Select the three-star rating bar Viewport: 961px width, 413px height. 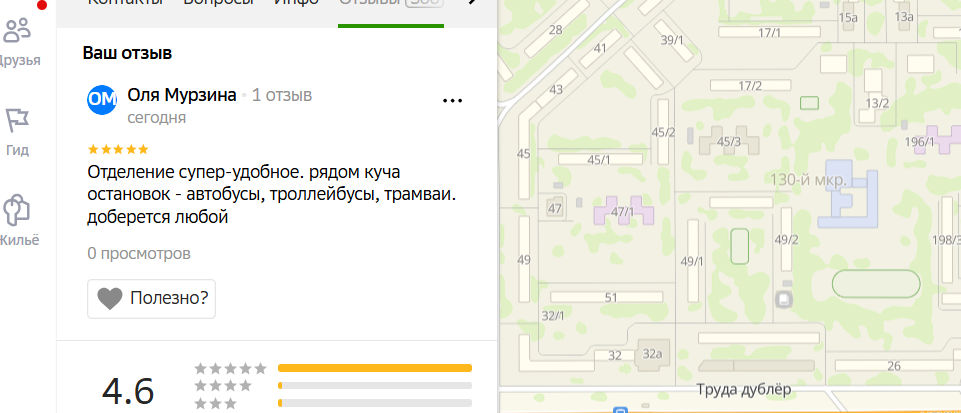tap(375, 403)
